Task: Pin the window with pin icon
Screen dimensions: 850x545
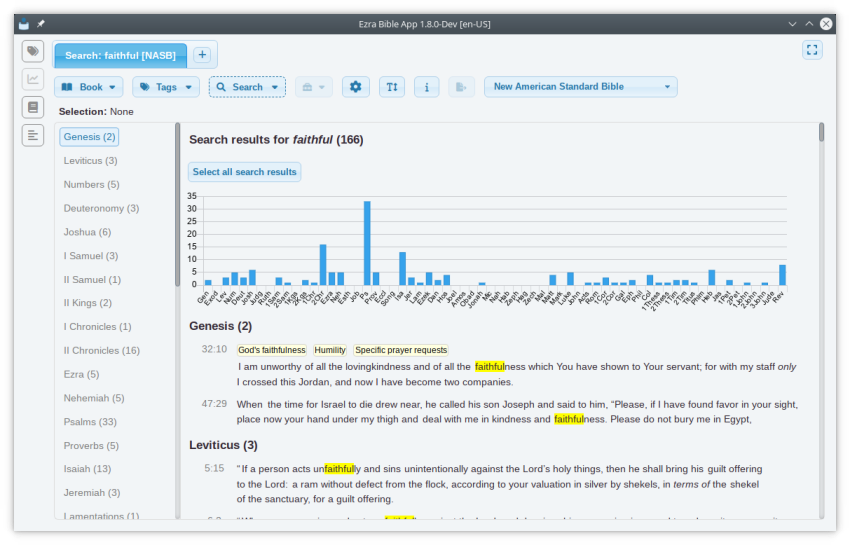Action: coord(41,24)
